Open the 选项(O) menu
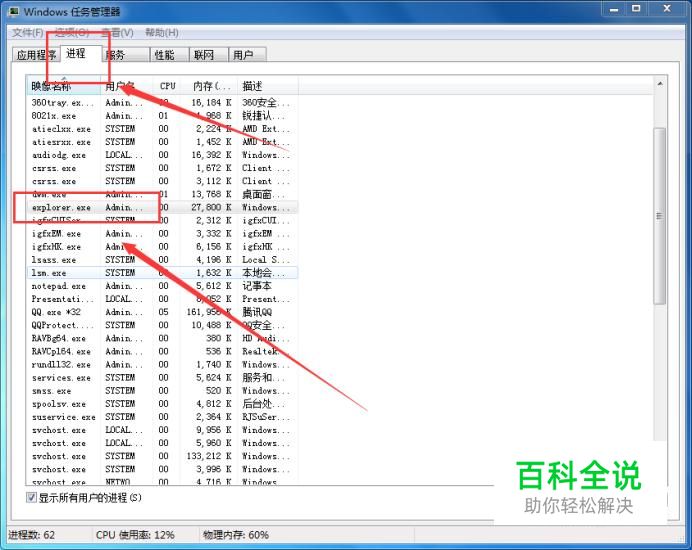 point(72,33)
